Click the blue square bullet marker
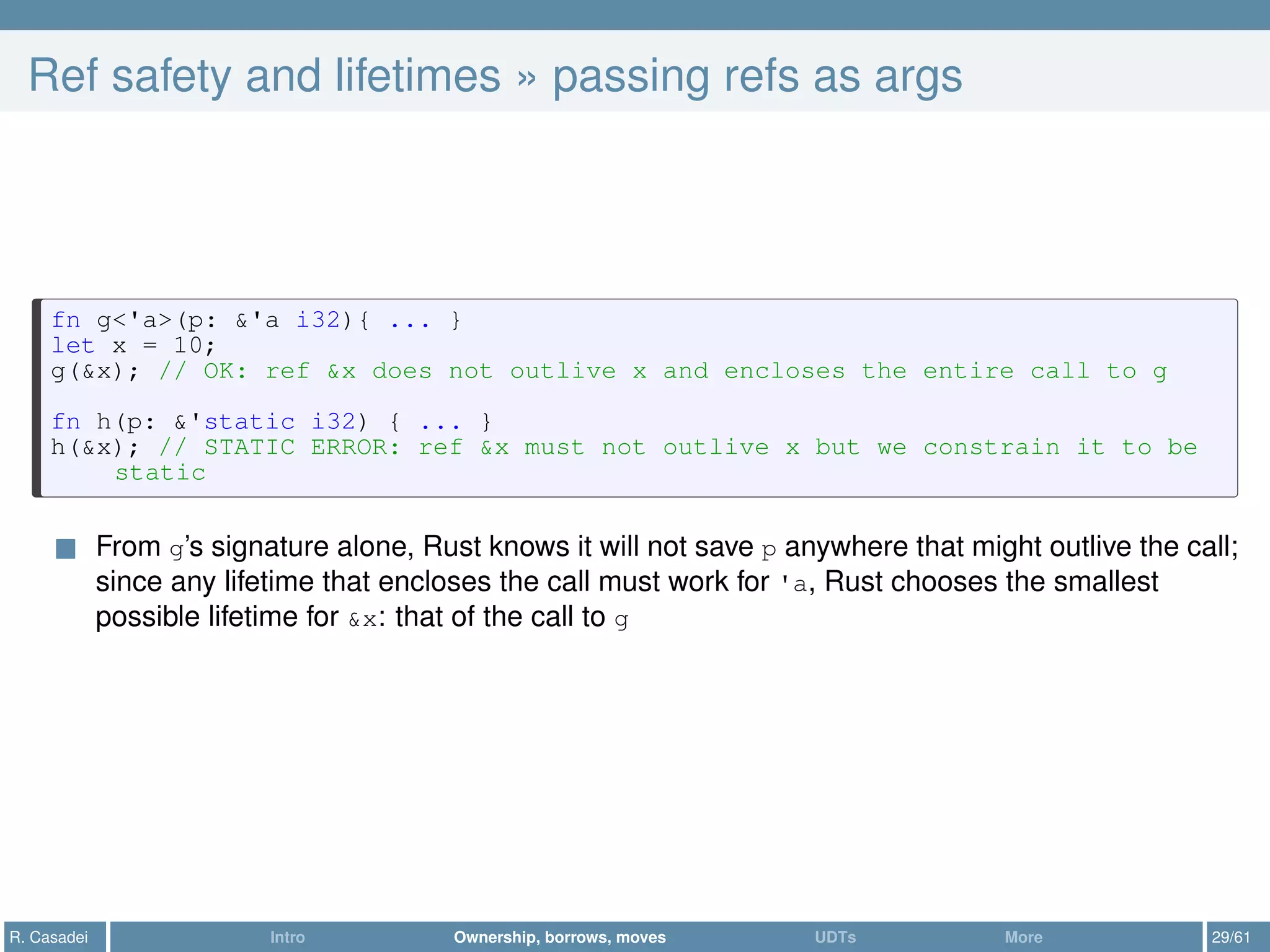Viewport: 1270px width, 952px height. pos(66,549)
